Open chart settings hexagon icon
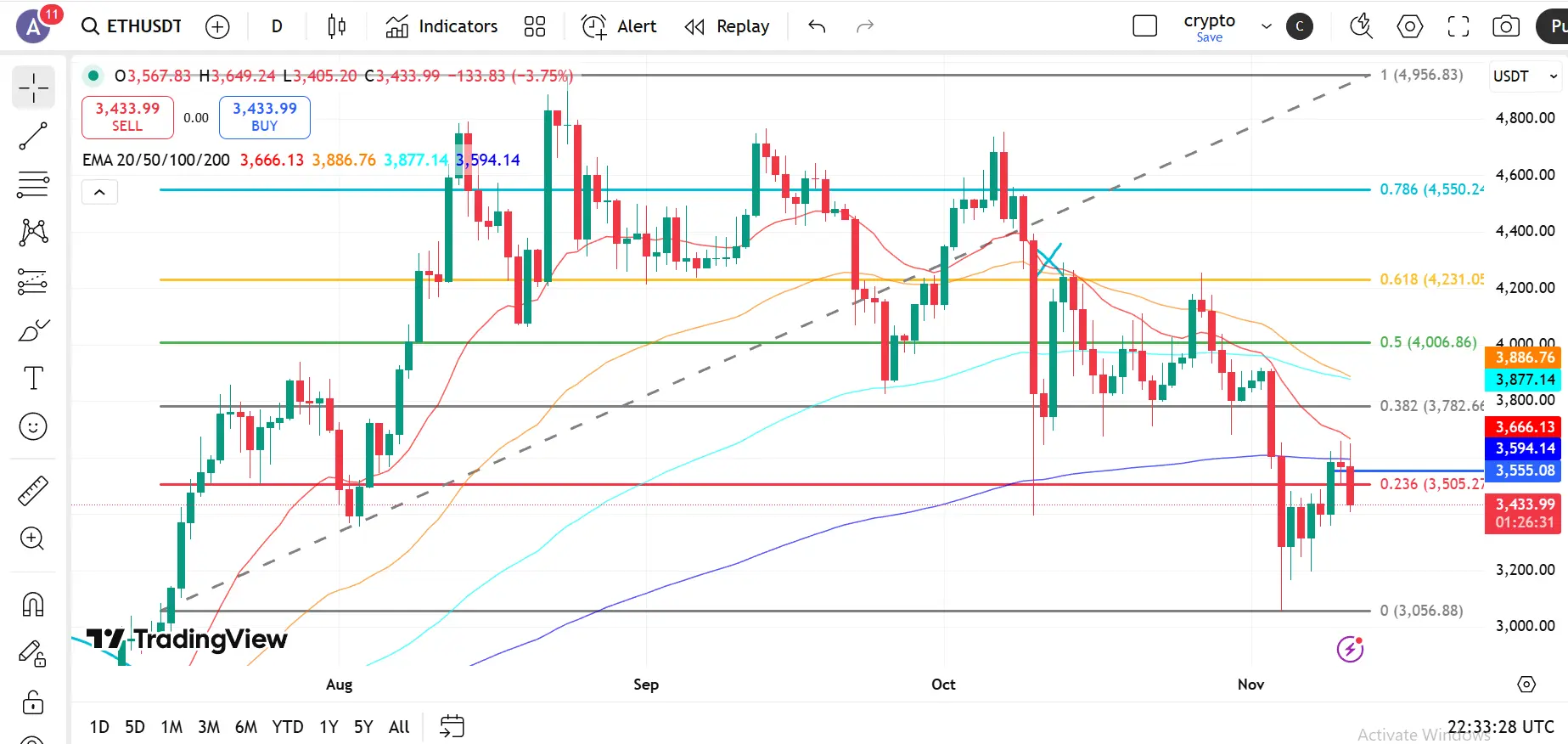 point(1410,27)
